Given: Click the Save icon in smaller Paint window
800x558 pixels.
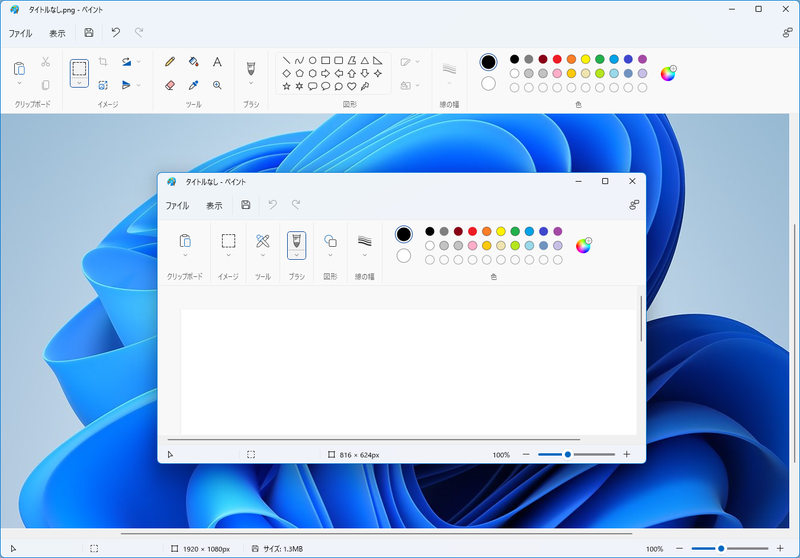Looking at the screenshot, I should (245, 205).
